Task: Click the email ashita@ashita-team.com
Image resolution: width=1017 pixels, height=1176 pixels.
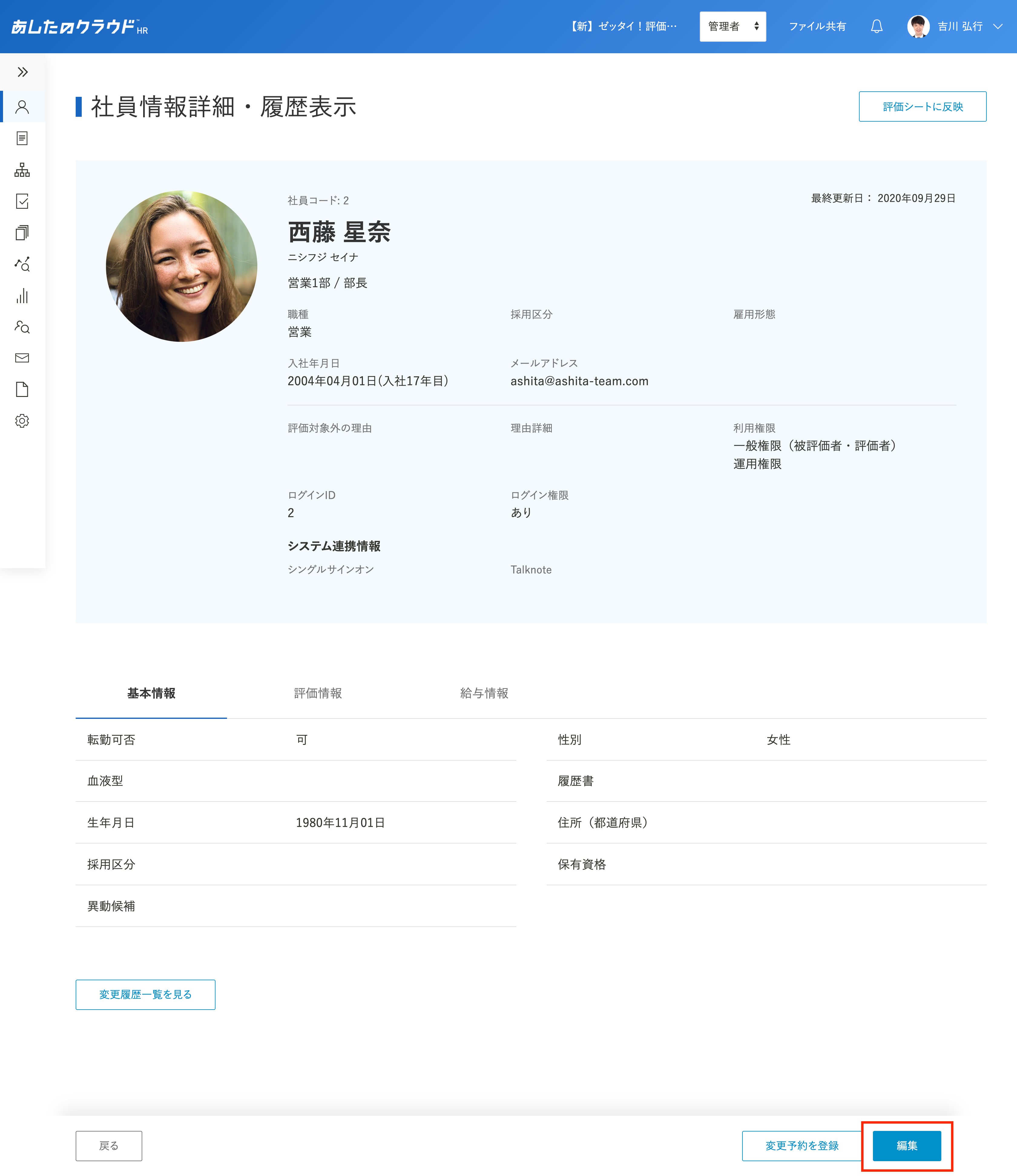Action: pos(579,381)
